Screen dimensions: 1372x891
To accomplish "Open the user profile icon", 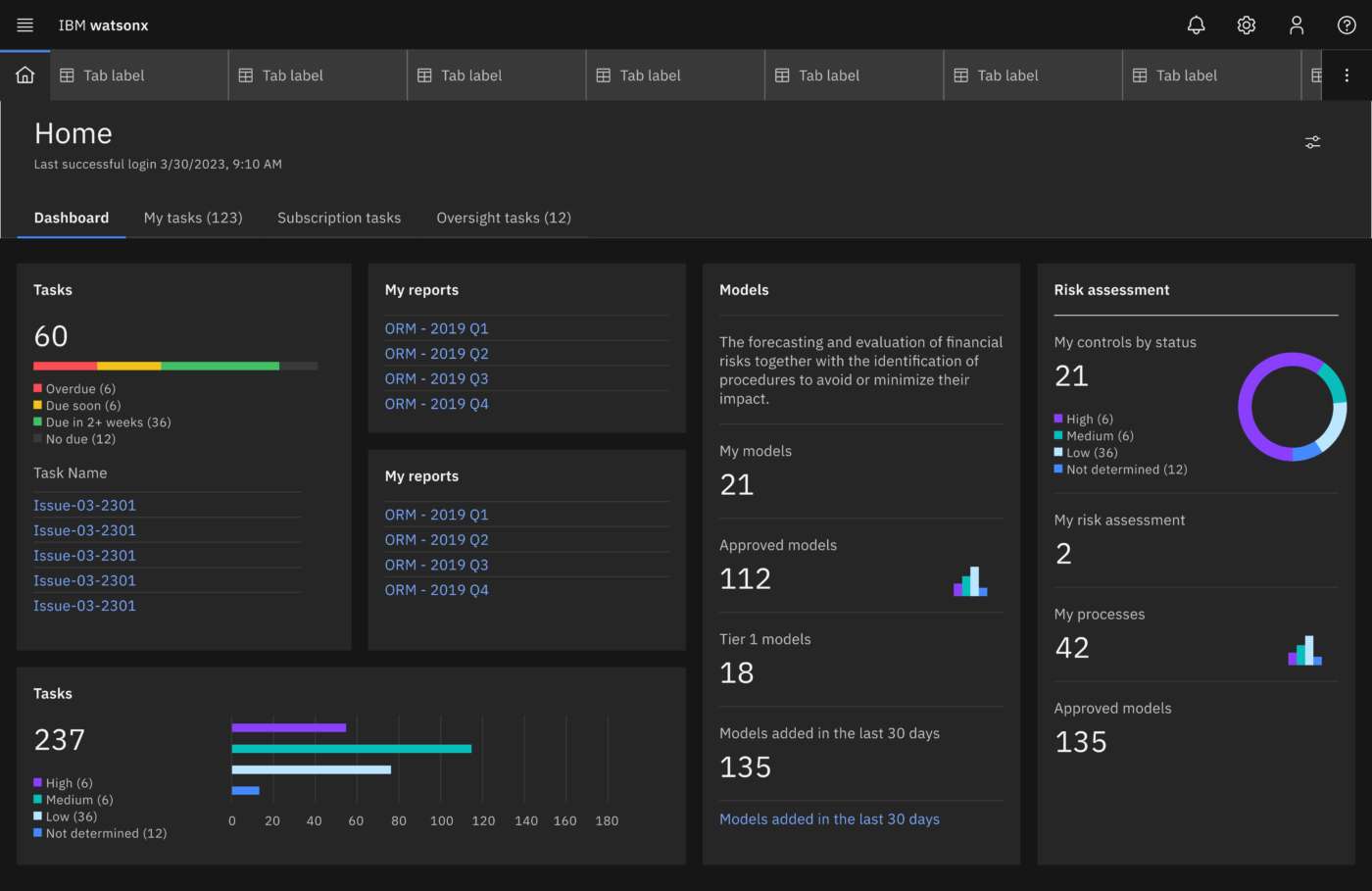I will (1296, 25).
